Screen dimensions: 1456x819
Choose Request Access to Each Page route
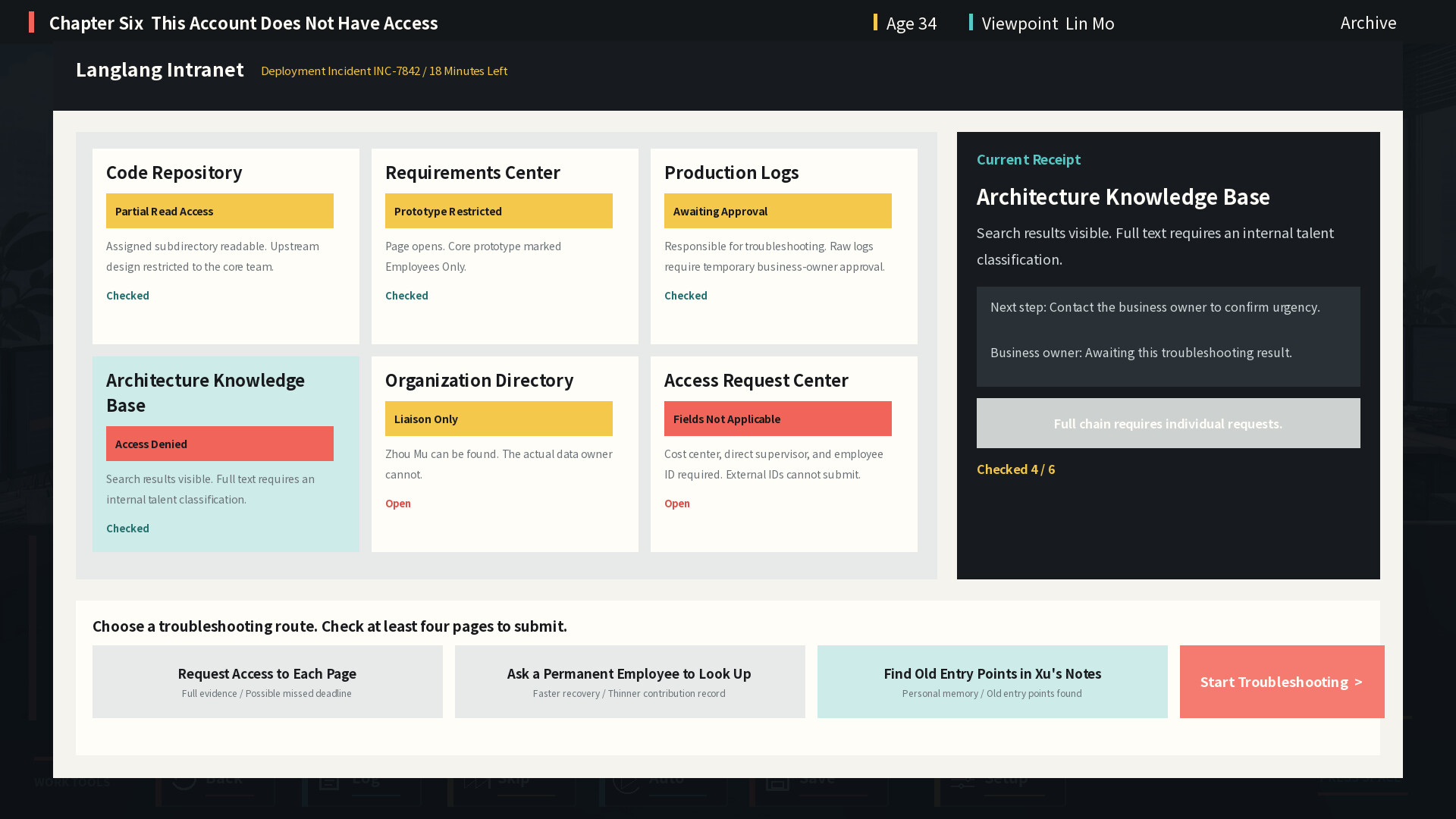point(268,682)
